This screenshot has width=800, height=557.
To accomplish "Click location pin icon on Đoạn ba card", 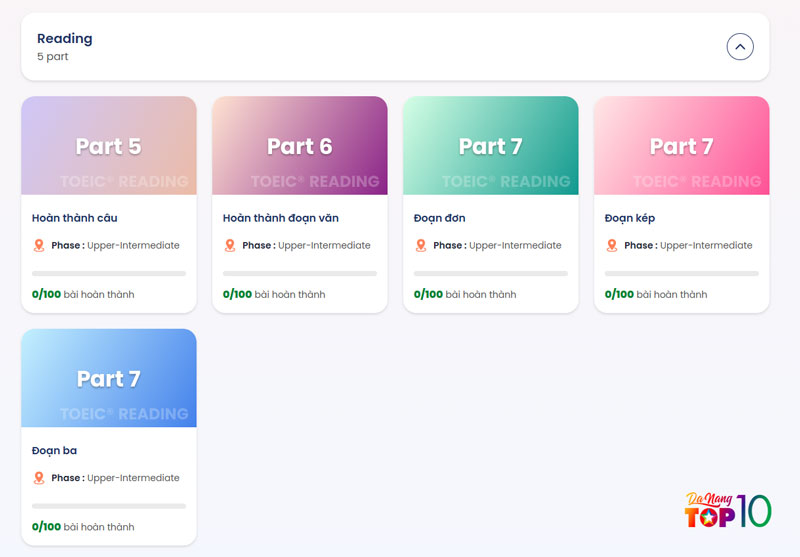I will (x=39, y=478).
